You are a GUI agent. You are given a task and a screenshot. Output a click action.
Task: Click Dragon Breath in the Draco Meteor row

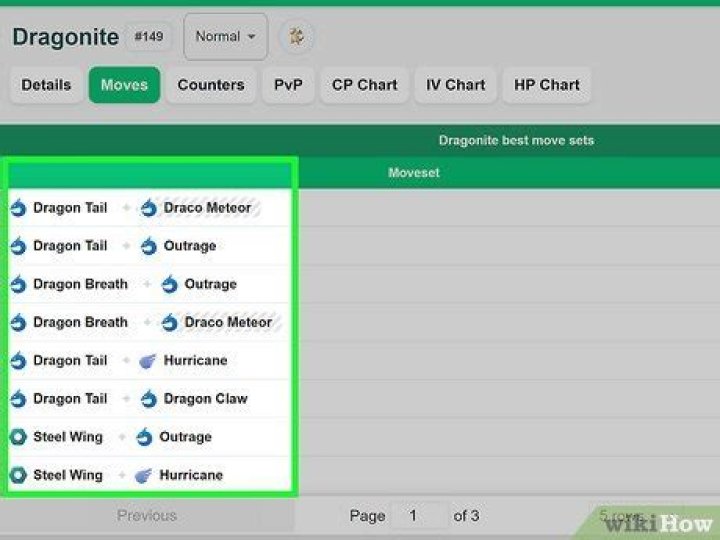coord(81,322)
